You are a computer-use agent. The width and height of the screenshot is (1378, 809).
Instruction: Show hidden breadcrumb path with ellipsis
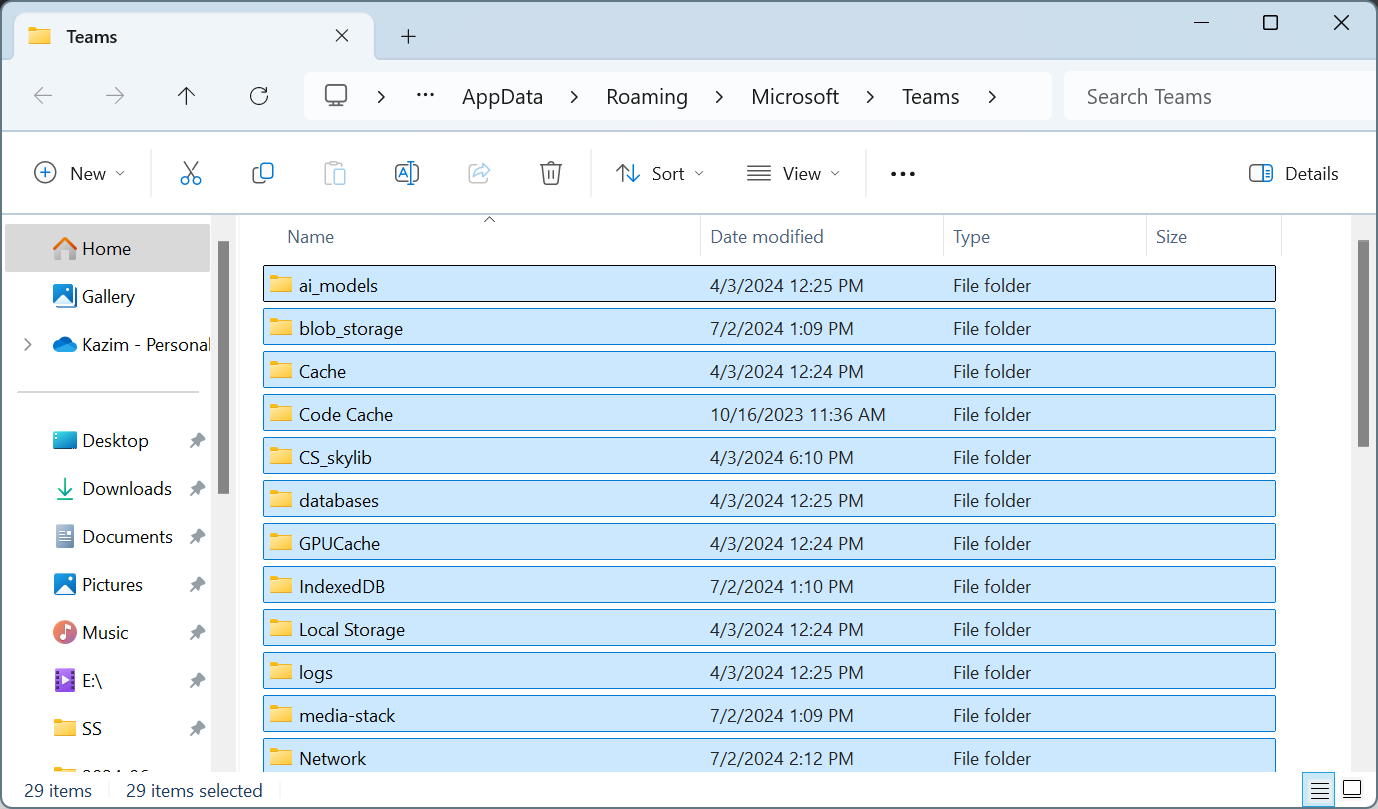tap(425, 96)
